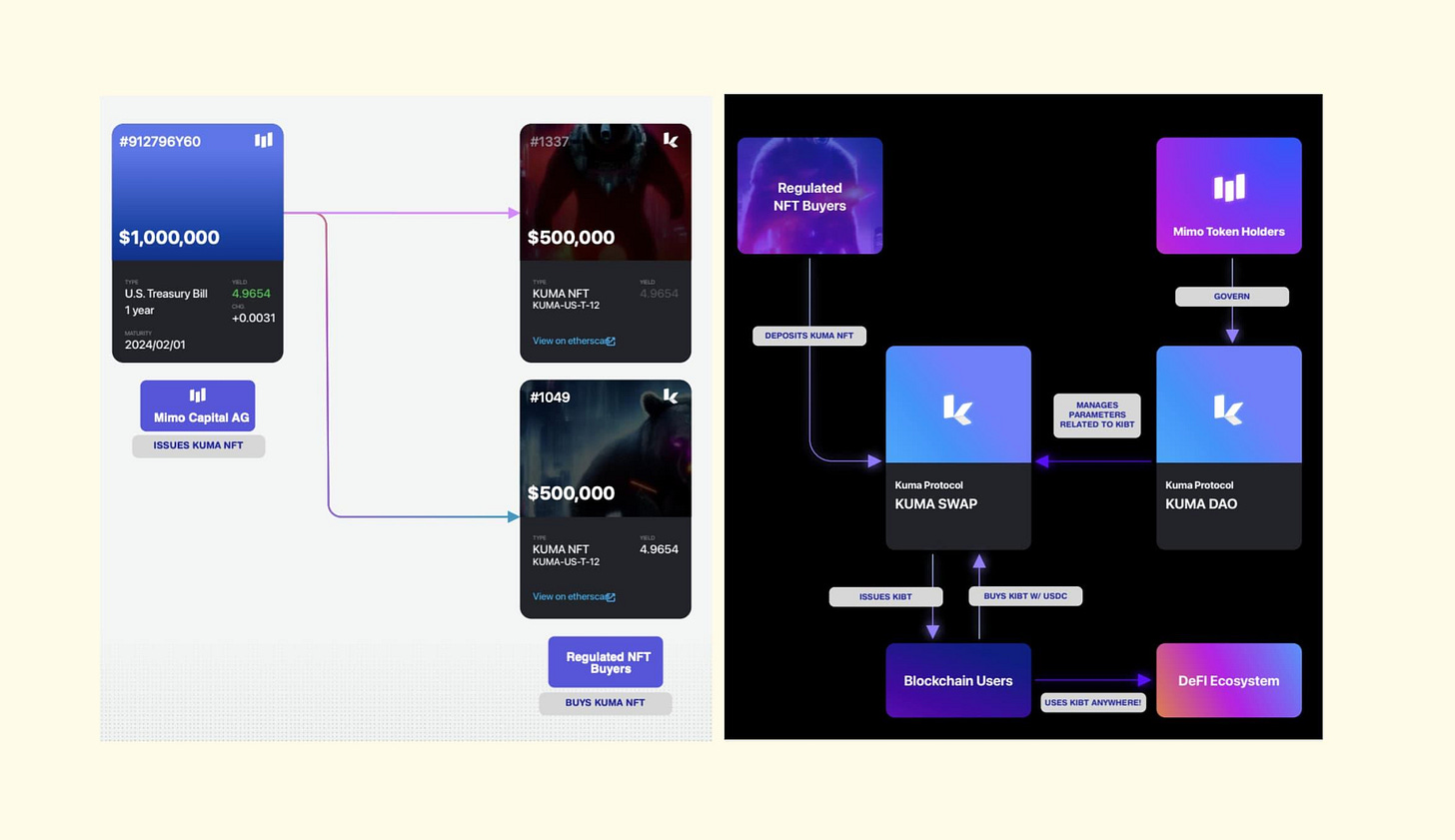
Task: Select the Regulated NFT Buyers image card on black panel
Action: pyautogui.click(x=810, y=196)
